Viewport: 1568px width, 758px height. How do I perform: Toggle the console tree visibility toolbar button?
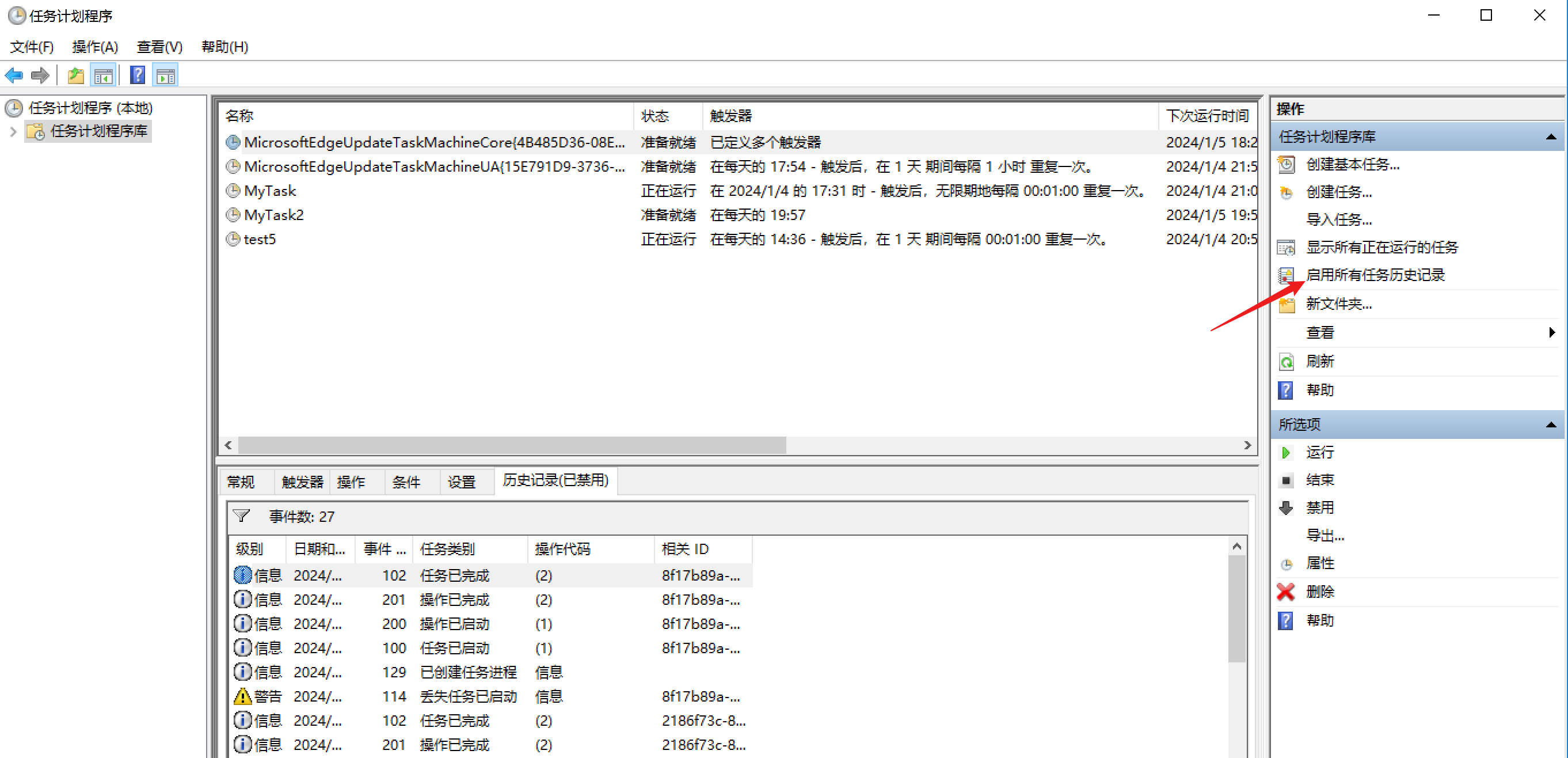(103, 74)
